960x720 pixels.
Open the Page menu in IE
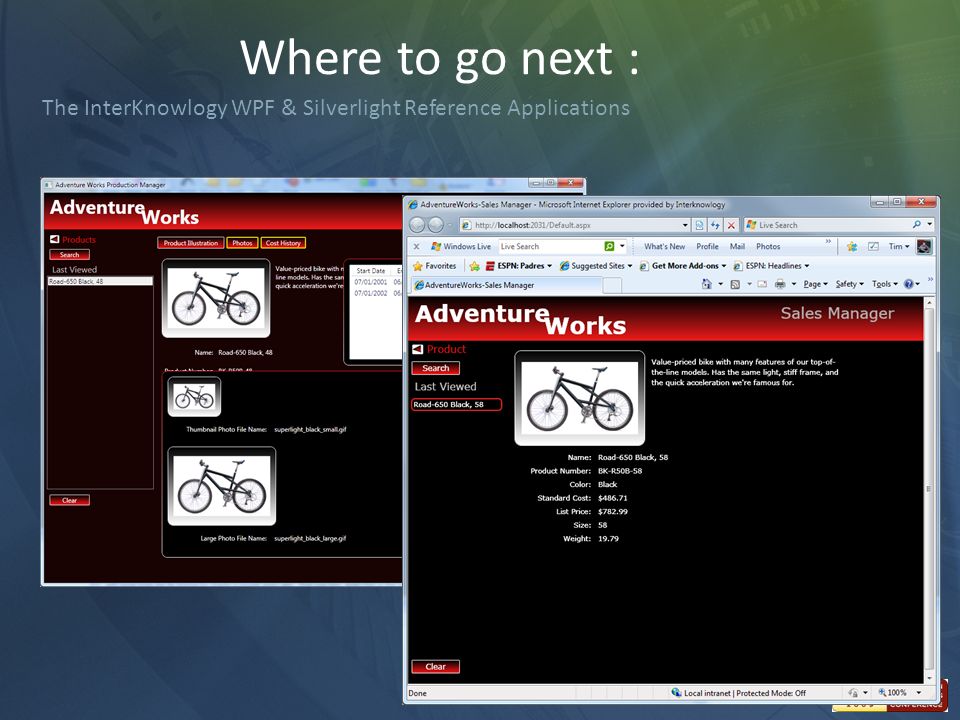pyautogui.click(x=816, y=283)
